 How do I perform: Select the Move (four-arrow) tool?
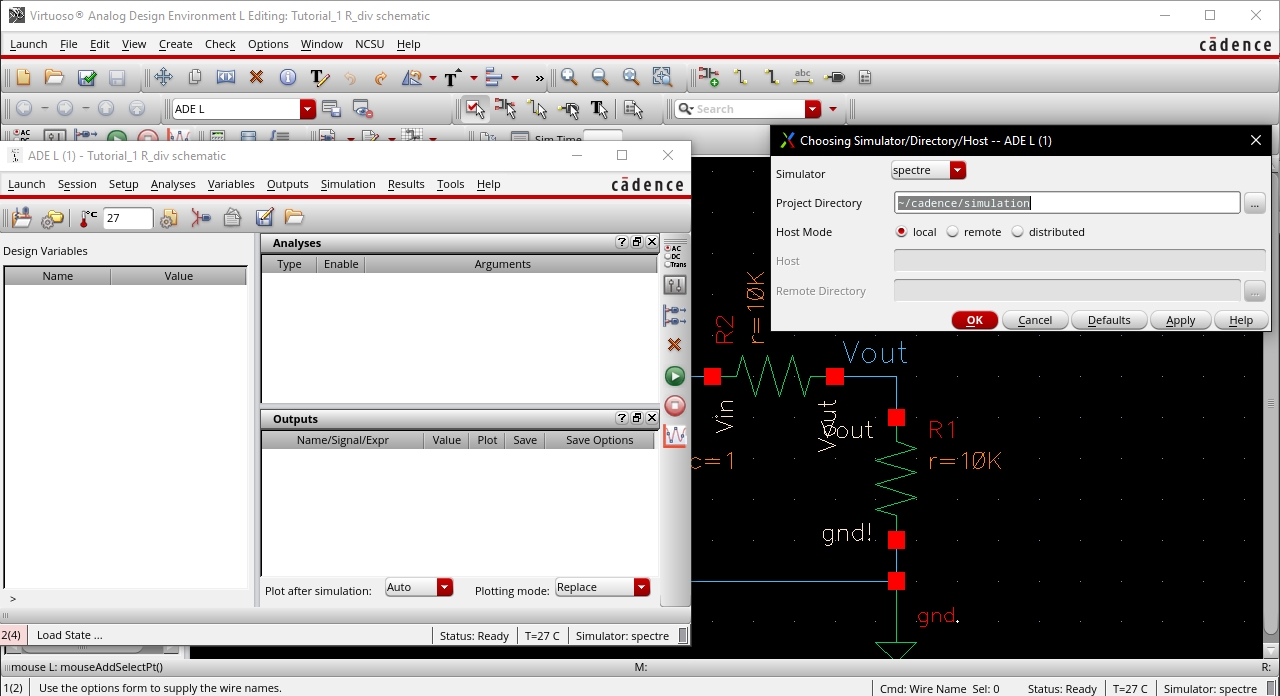coord(163,77)
